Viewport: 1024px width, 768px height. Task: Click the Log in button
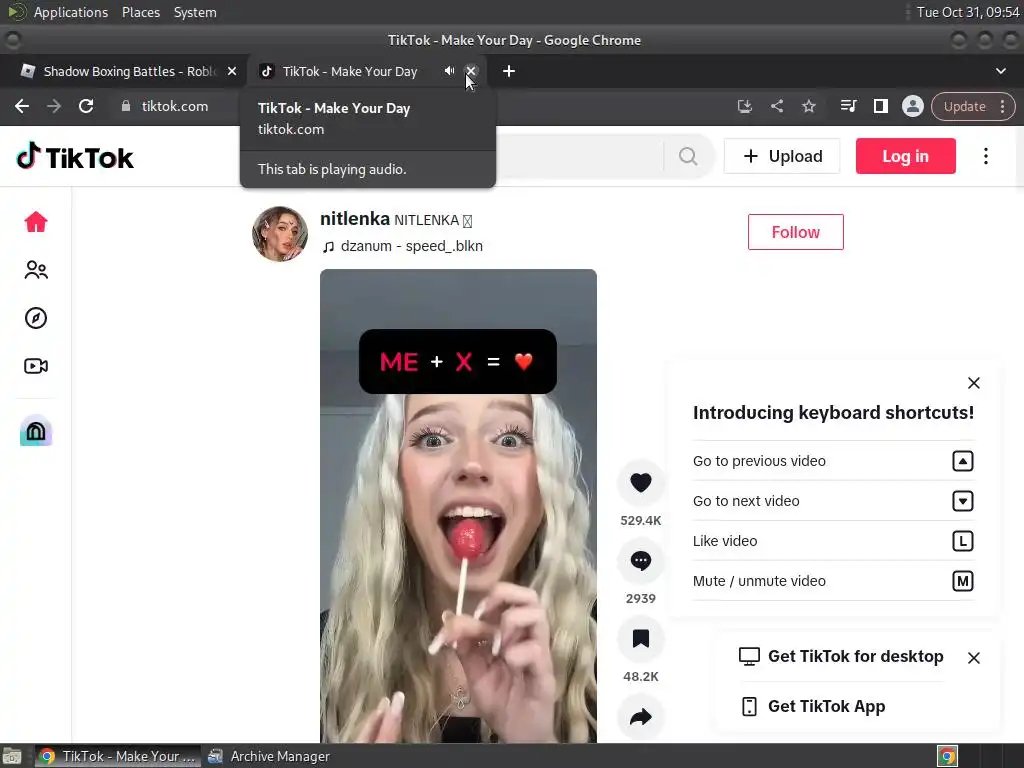905,156
